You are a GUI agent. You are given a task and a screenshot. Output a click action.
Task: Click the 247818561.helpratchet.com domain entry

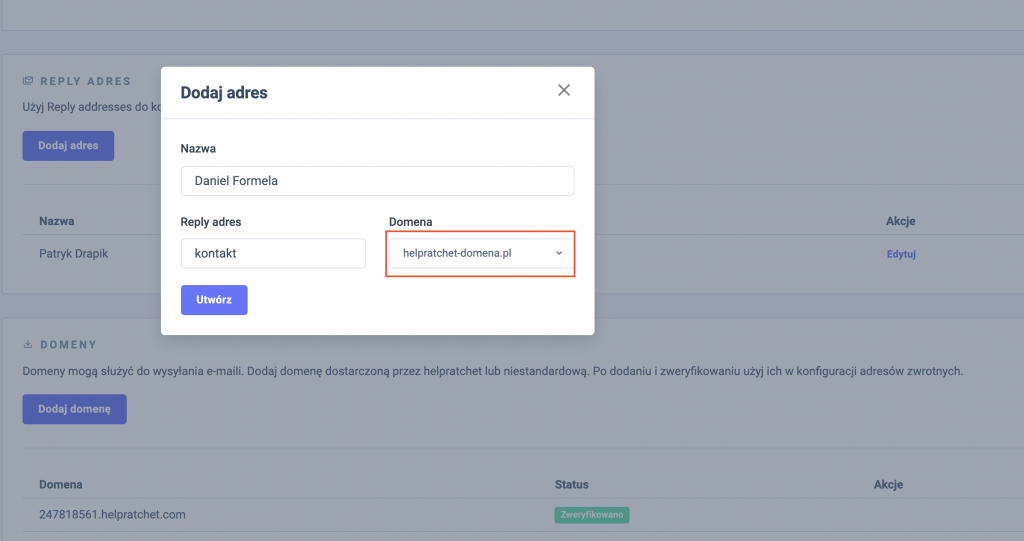[x=112, y=515]
